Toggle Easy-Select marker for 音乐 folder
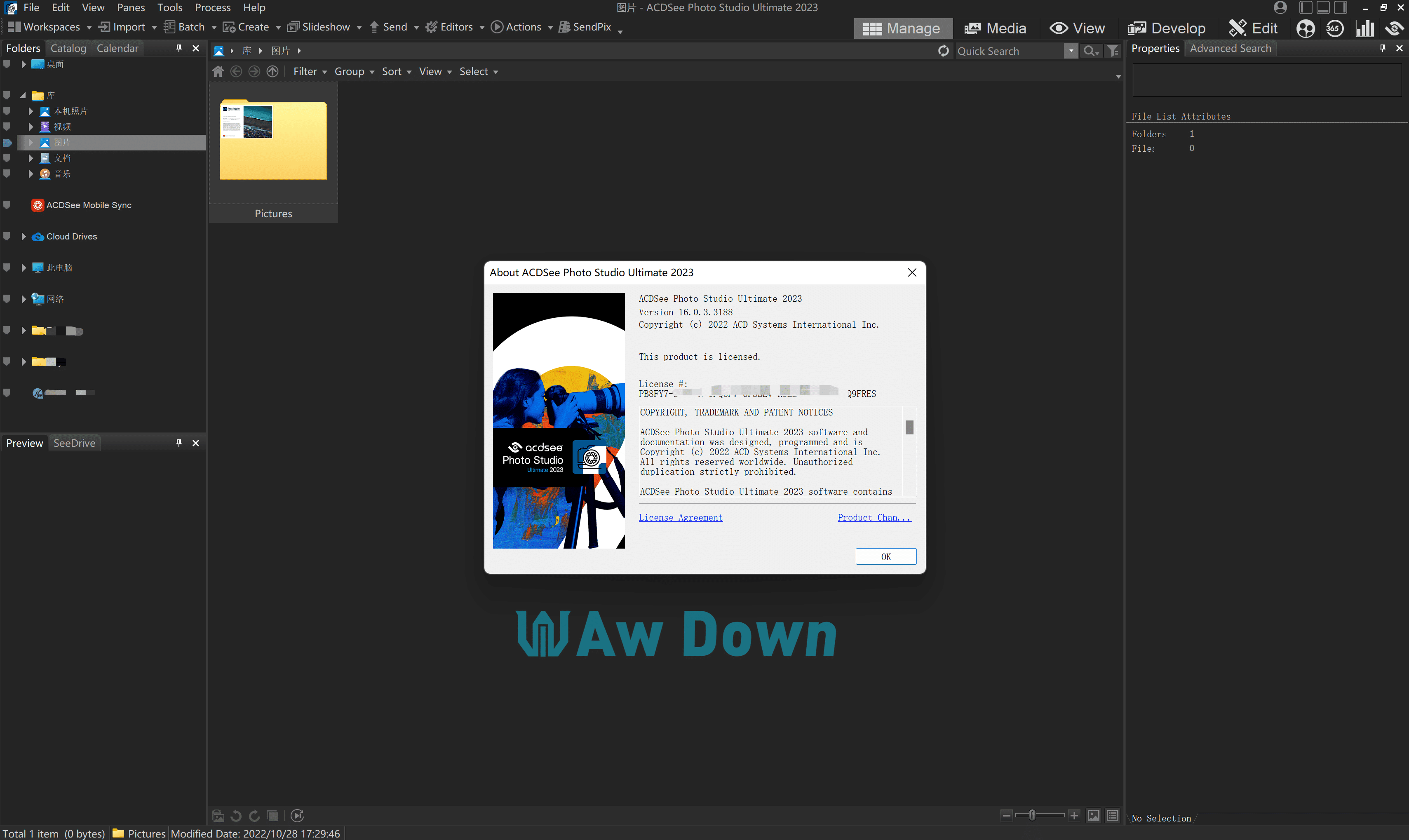This screenshot has width=1409, height=840. (x=7, y=173)
